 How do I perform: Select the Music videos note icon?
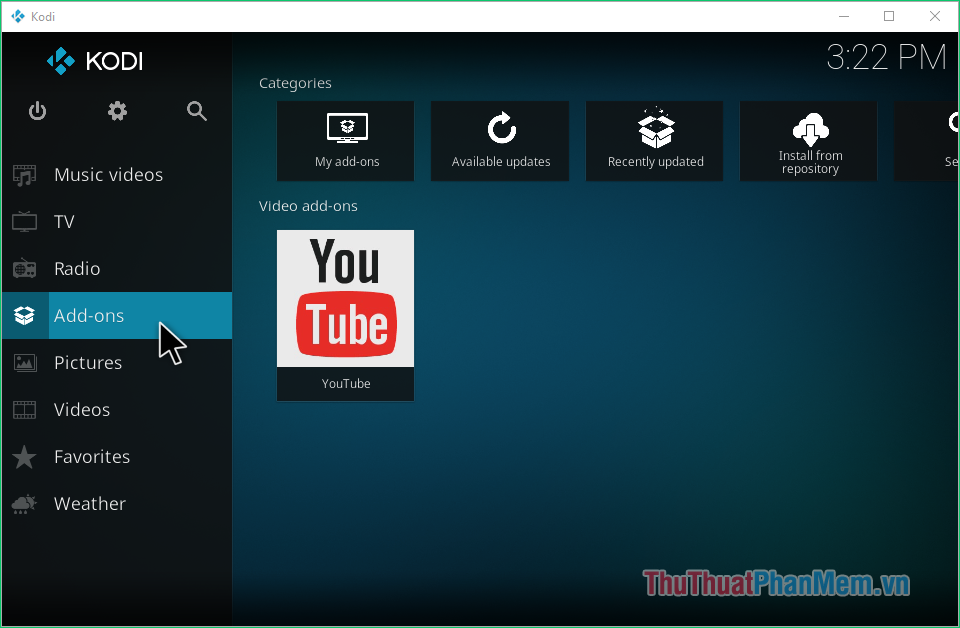pyautogui.click(x=23, y=174)
